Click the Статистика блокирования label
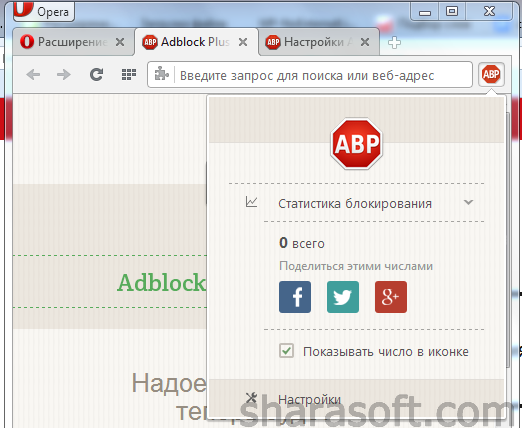 (x=355, y=203)
